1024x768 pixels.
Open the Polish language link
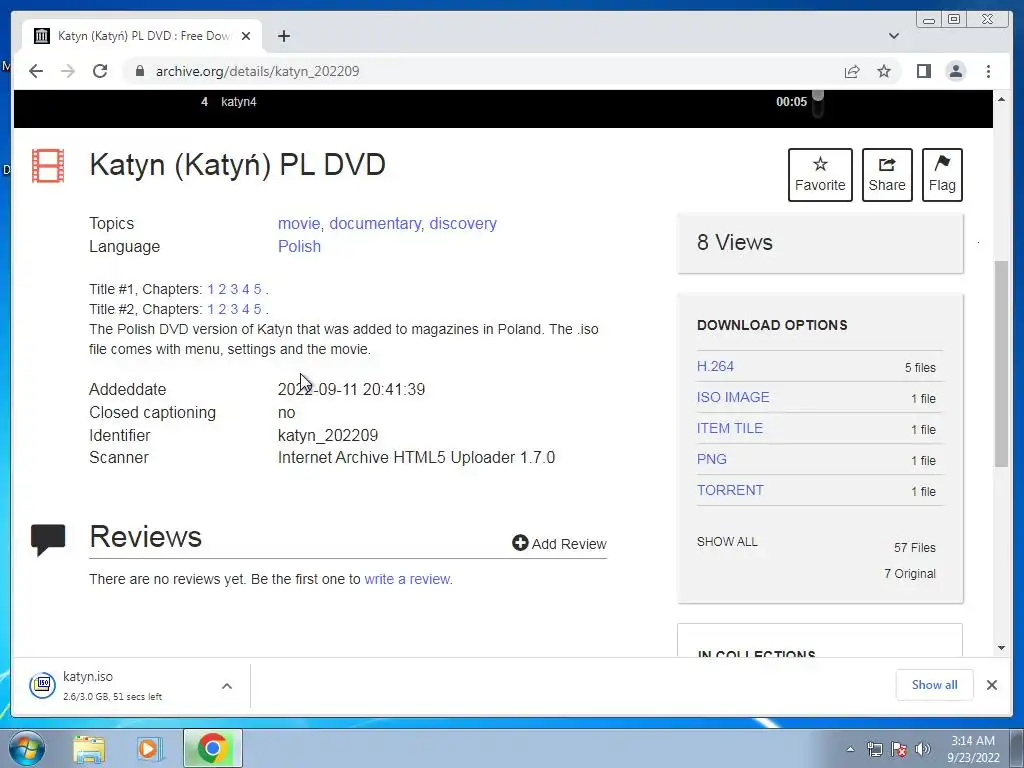click(x=299, y=246)
